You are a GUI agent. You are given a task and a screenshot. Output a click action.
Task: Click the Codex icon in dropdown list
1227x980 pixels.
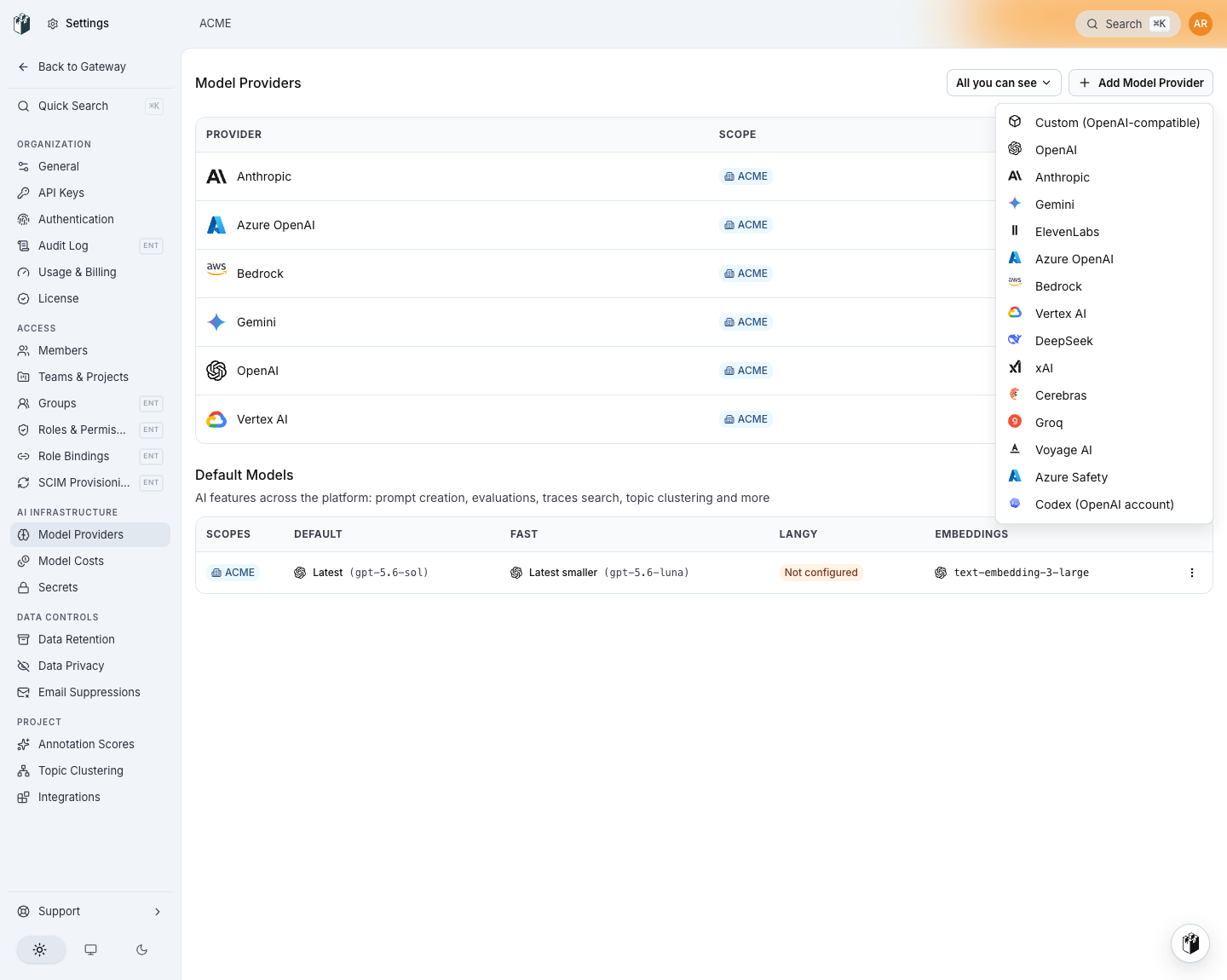click(x=1015, y=504)
